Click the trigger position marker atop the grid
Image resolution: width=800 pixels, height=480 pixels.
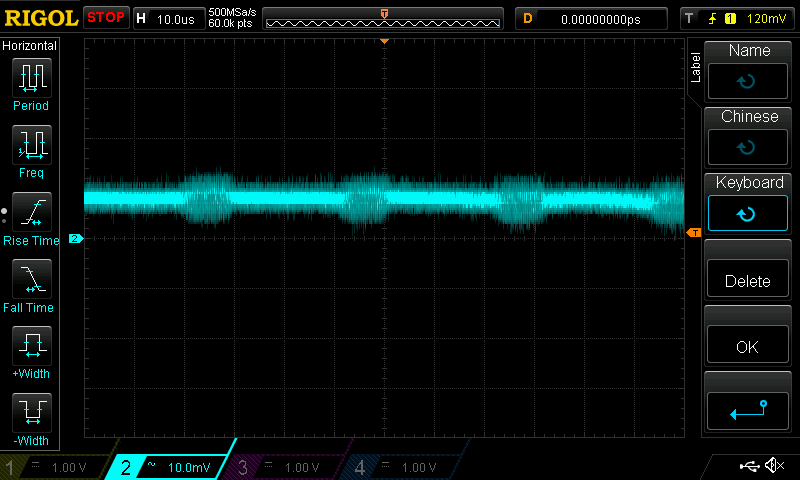point(384,41)
